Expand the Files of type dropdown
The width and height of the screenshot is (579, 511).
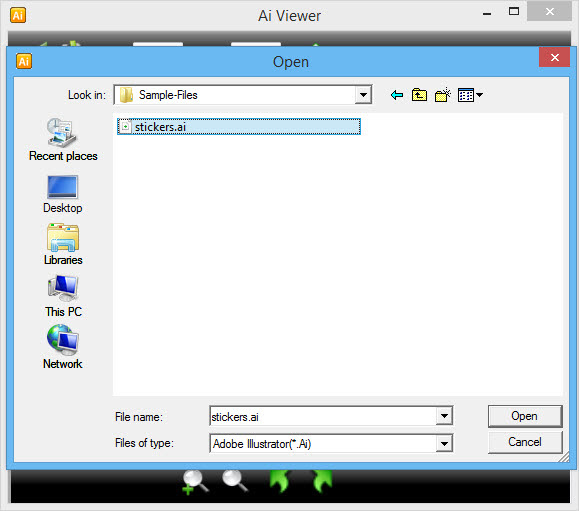point(444,443)
